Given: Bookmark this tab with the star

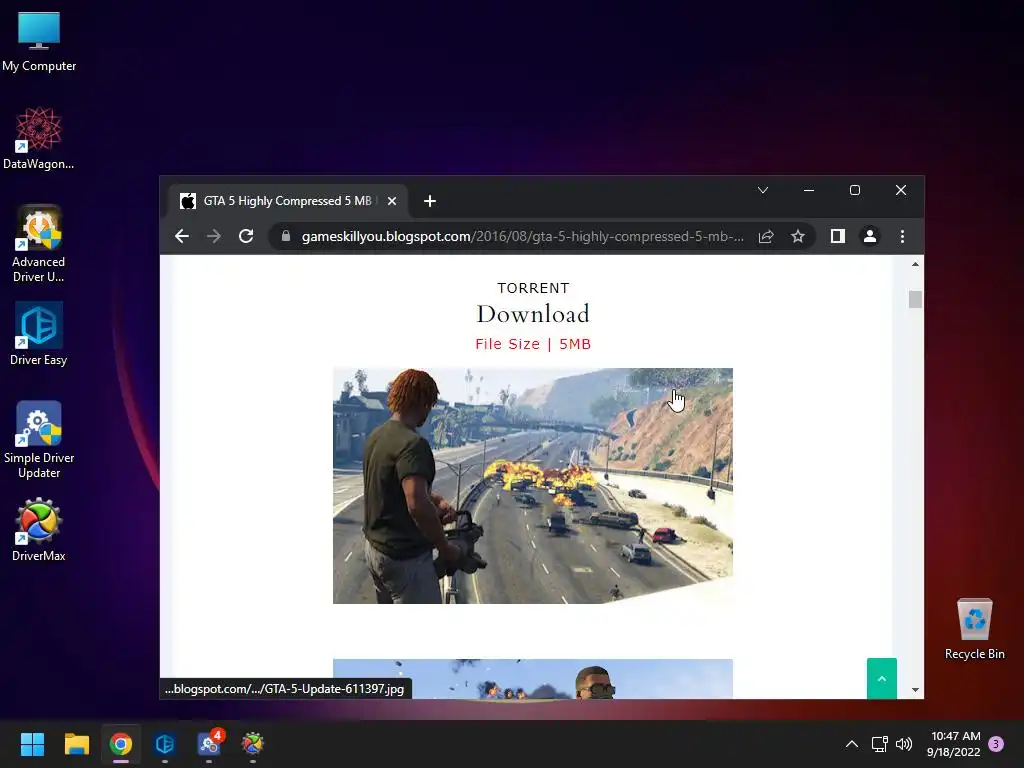Looking at the screenshot, I should coord(797,236).
